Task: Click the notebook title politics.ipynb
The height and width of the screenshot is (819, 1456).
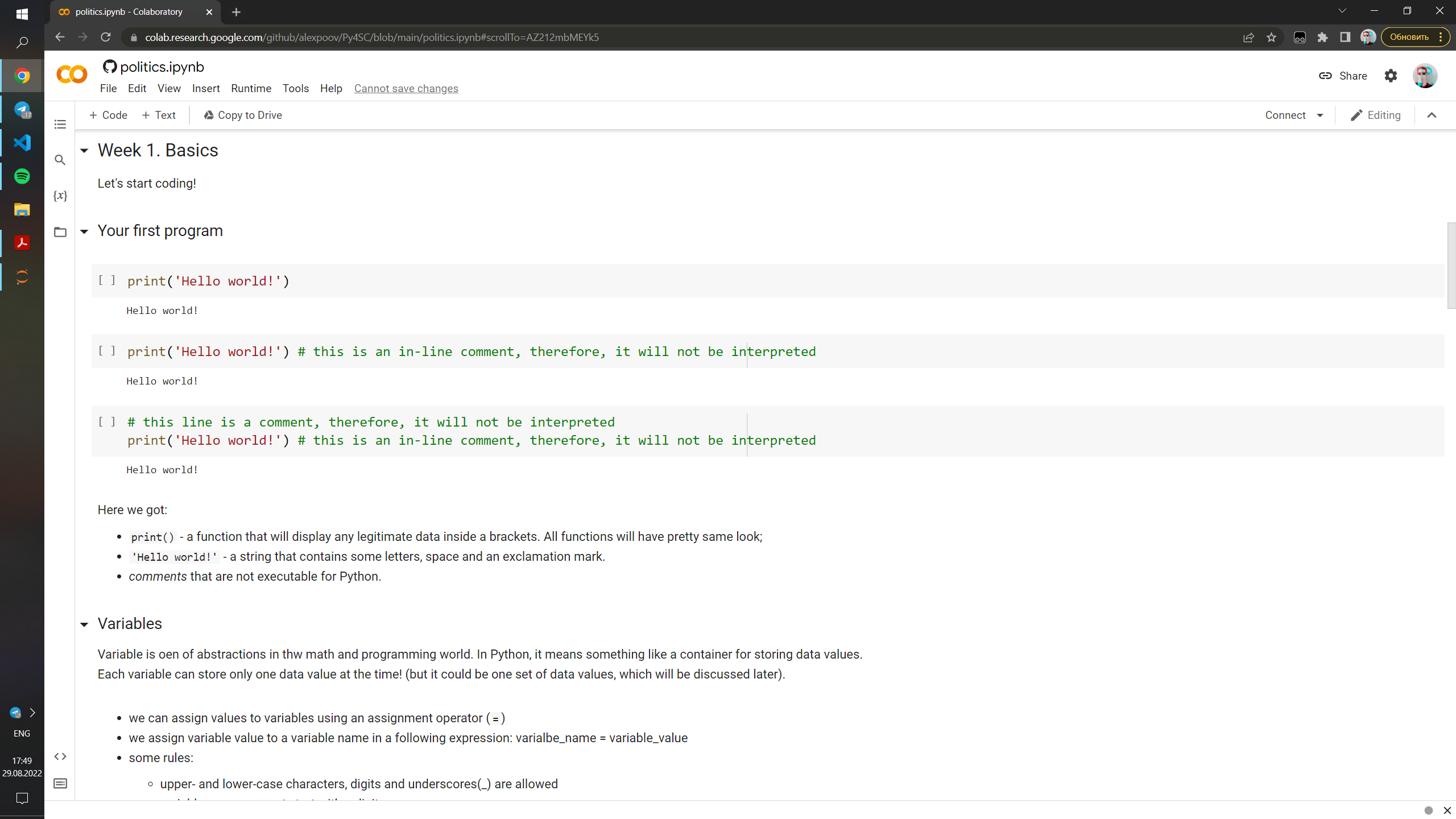Action: coord(162,67)
